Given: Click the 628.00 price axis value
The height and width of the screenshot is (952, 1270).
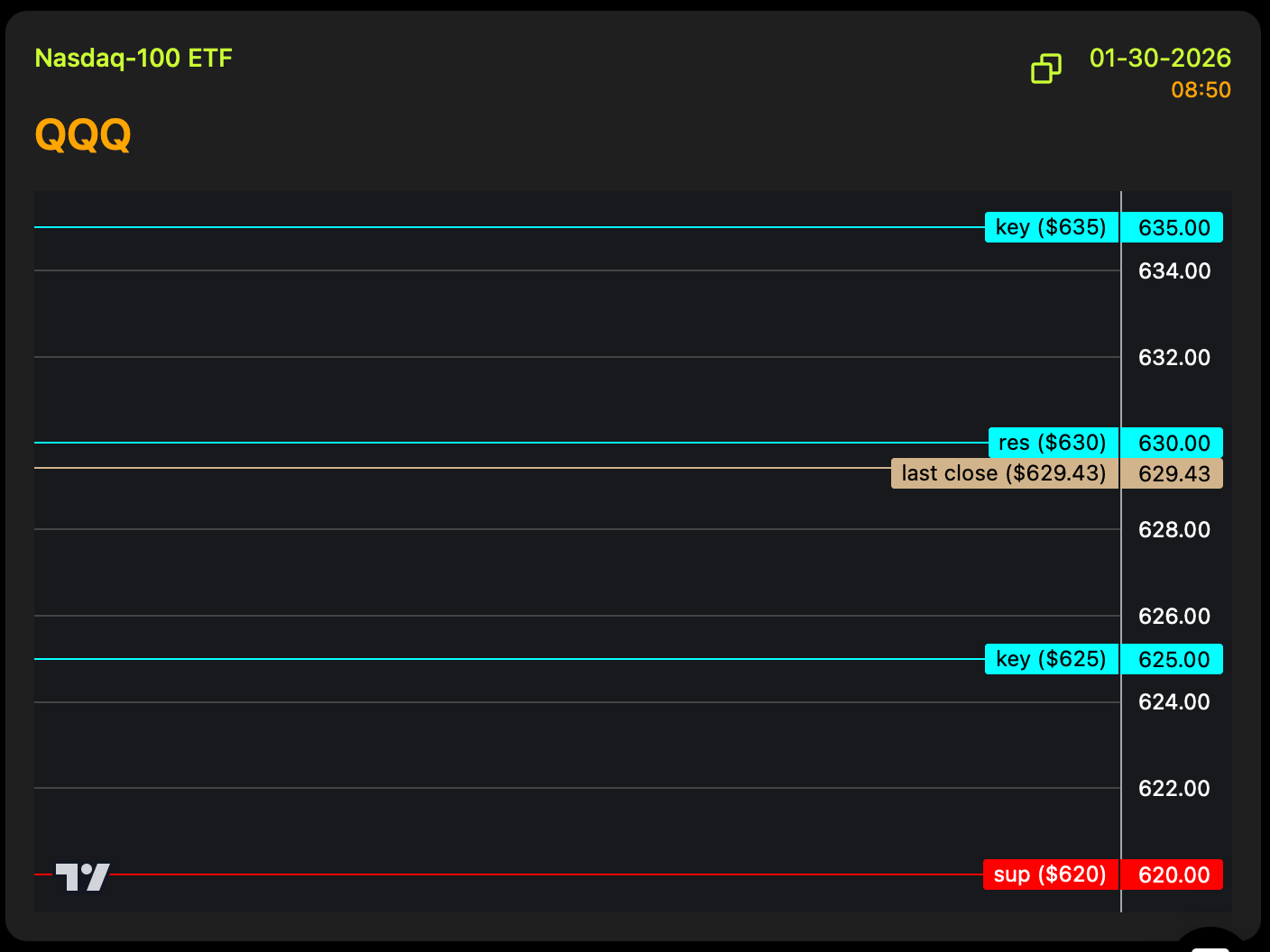Looking at the screenshot, I should click(1173, 529).
